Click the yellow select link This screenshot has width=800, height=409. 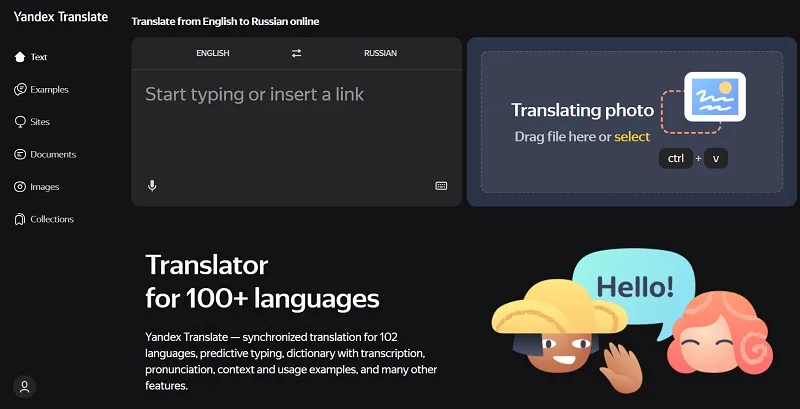(632, 137)
